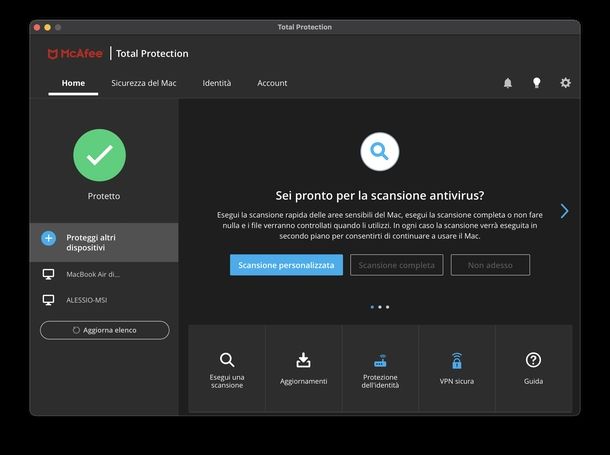Viewport: 610px width, 455px height.
Task: Select the ALESSIO-MSI device
Action: [104, 300]
